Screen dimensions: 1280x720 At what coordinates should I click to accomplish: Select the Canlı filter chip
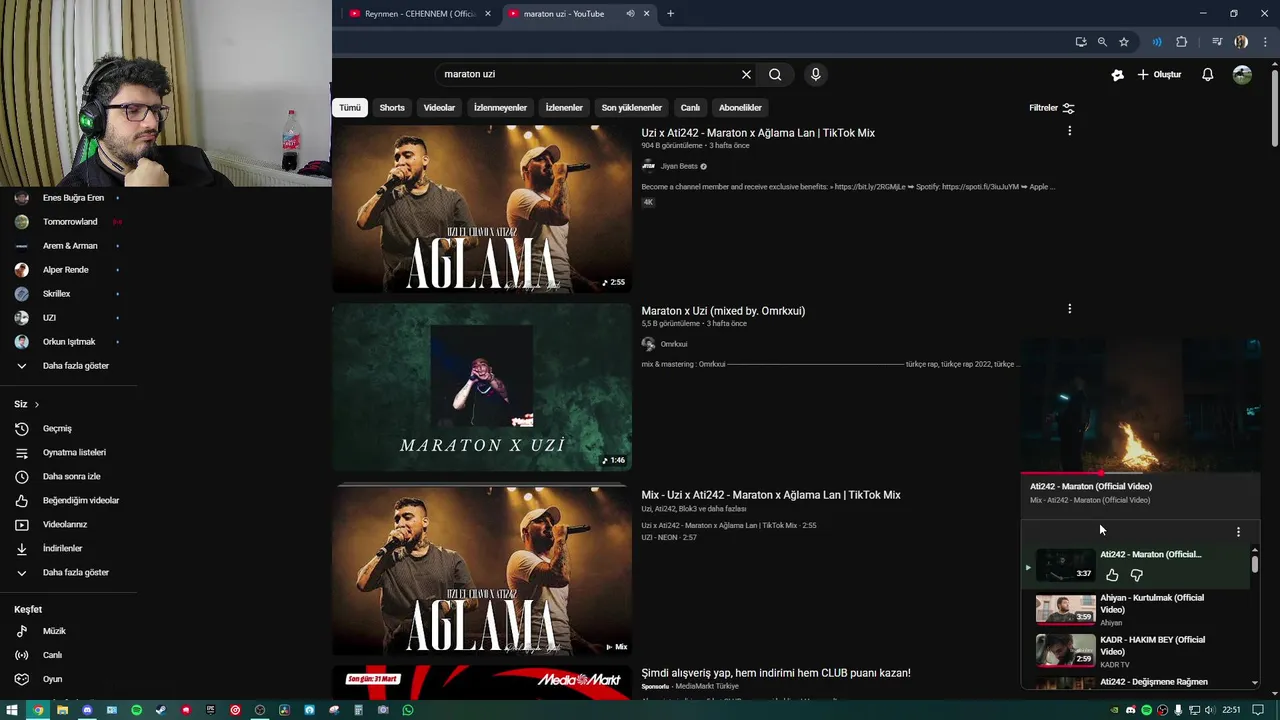690,108
